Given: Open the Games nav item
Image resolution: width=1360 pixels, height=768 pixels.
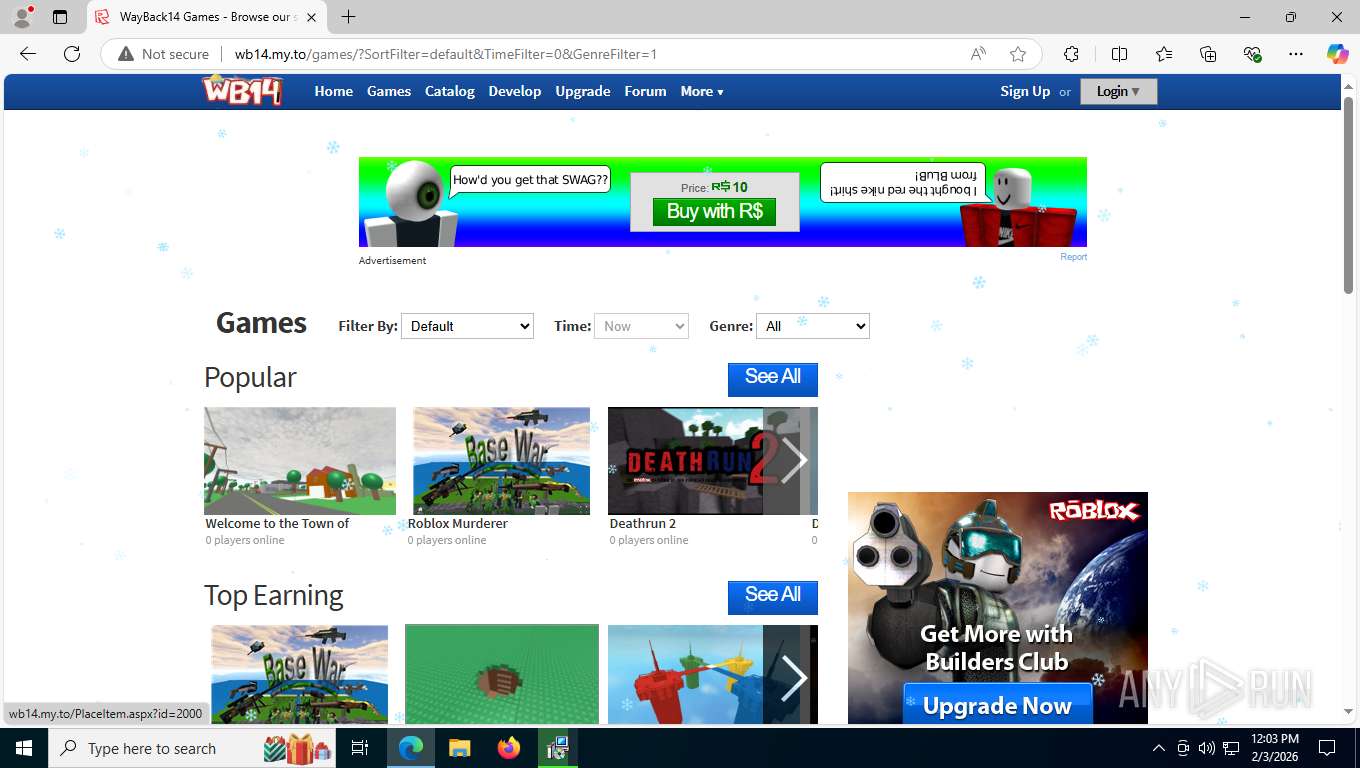Looking at the screenshot, I should [389, 91].
